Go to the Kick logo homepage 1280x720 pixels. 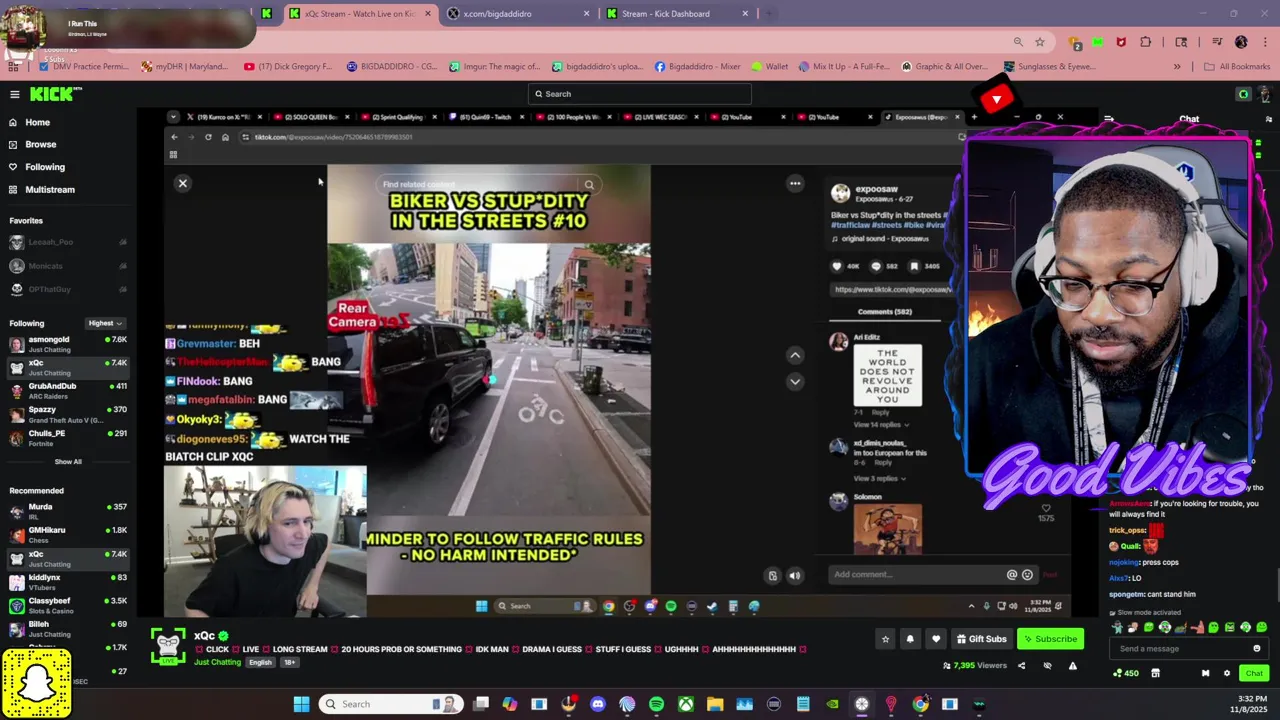[x=55, y=94]
